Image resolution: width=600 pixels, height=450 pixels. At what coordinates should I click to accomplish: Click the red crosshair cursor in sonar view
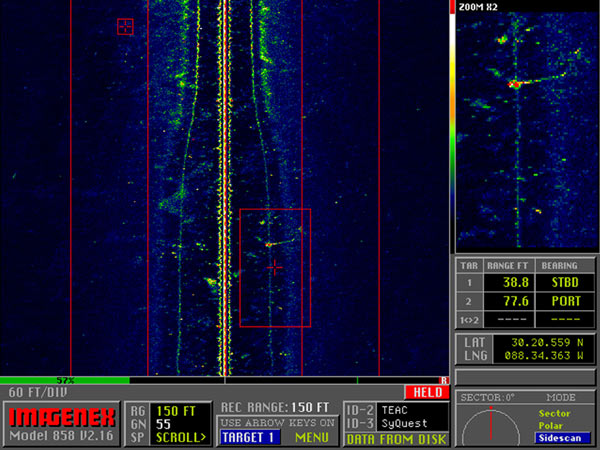click(x=274, y=267)
